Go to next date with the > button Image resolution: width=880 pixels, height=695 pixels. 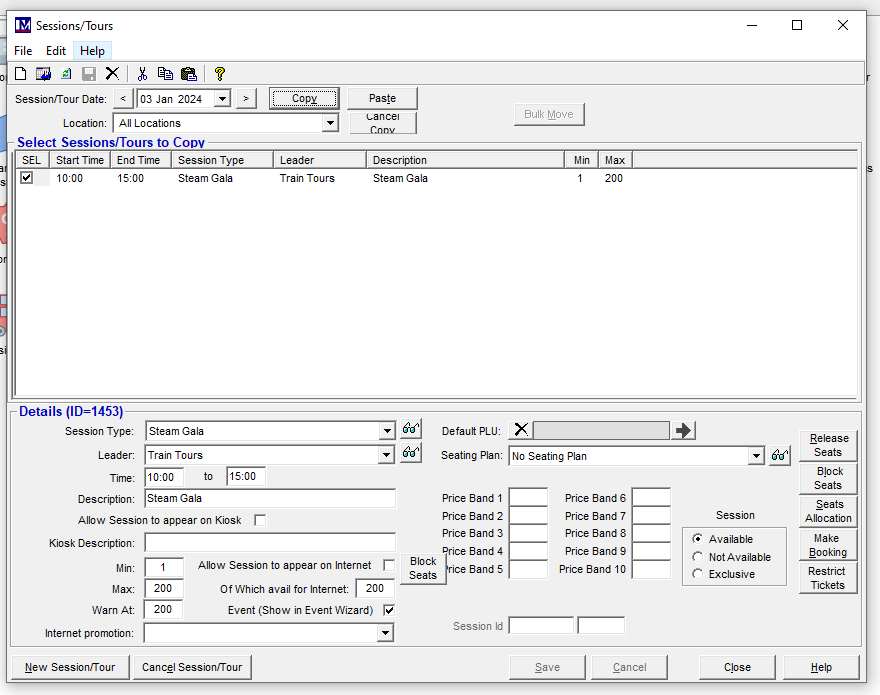pos(246,98)
